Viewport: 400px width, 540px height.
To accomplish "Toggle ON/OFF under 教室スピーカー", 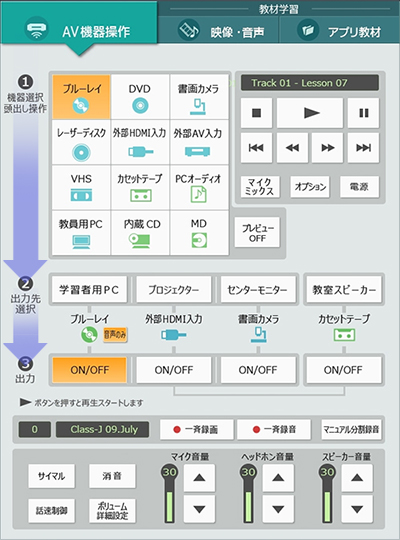I will [x=343, y=370].
